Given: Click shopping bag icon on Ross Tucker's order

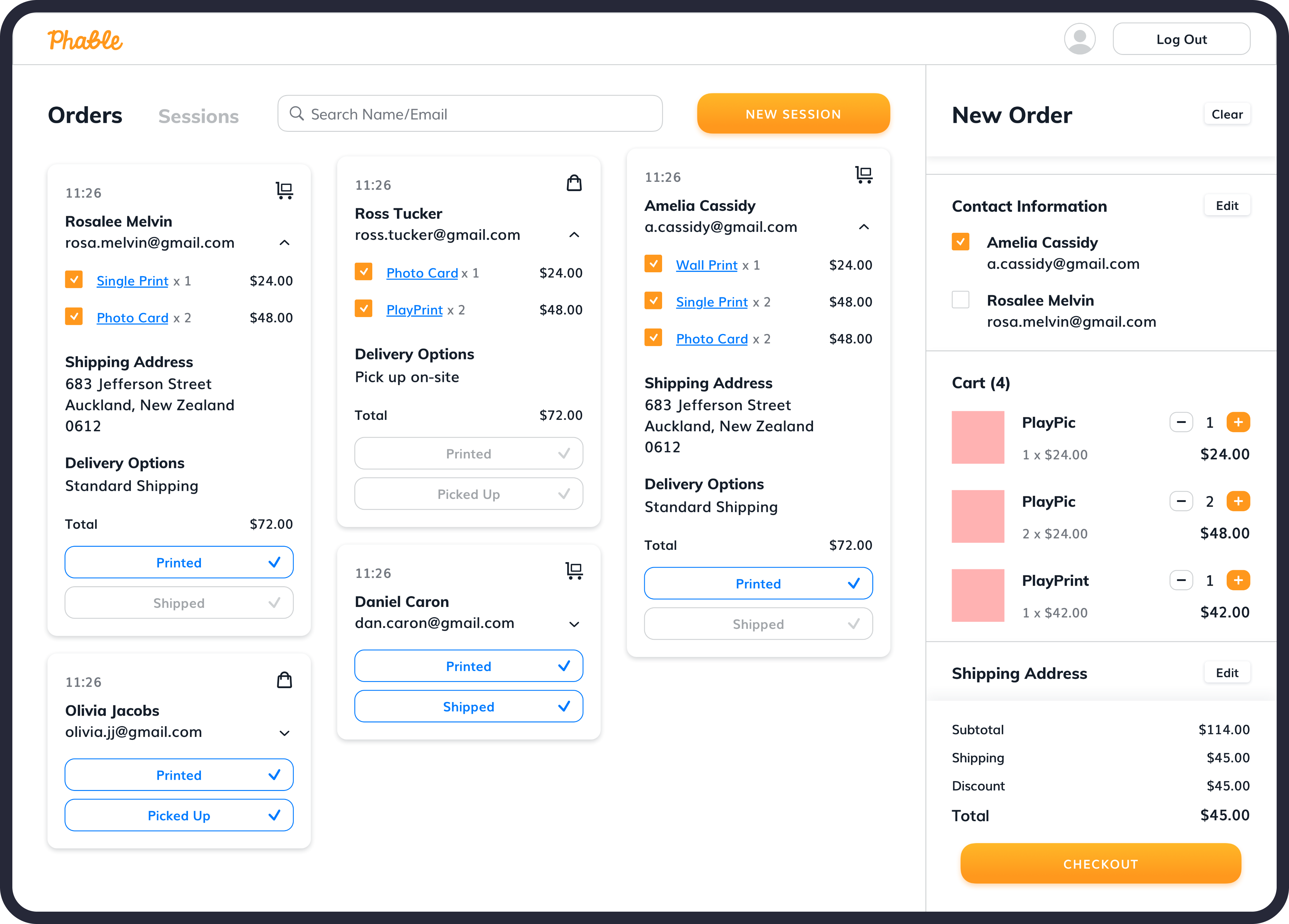Looking at the screenshot, I should [x=574, y=183].
